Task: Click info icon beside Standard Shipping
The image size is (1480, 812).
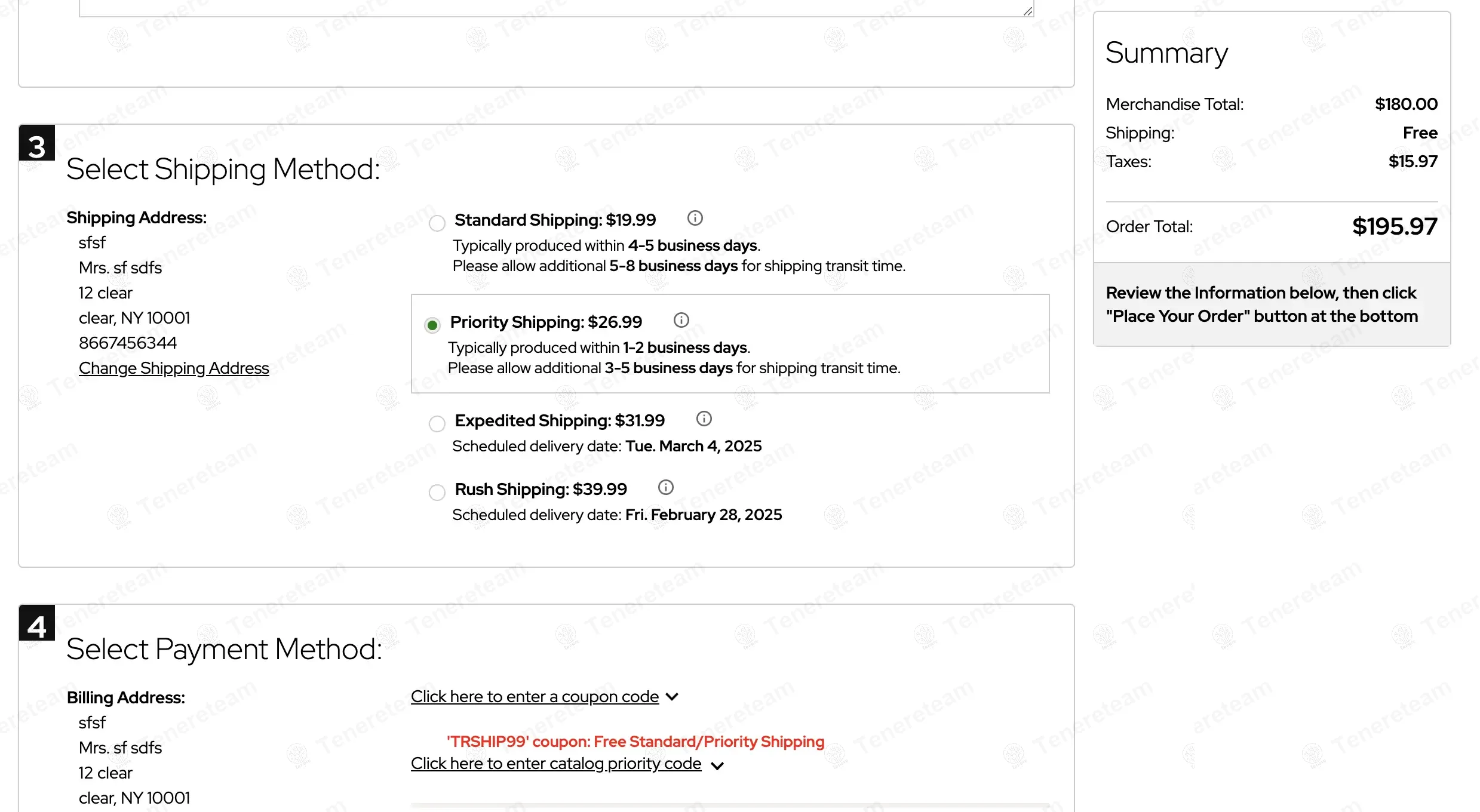Action: [x=695, y=219]
